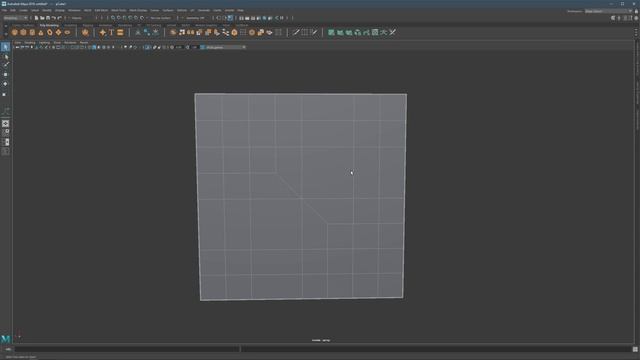Click the command line input field
640x360 pixels.
[127, 349]
